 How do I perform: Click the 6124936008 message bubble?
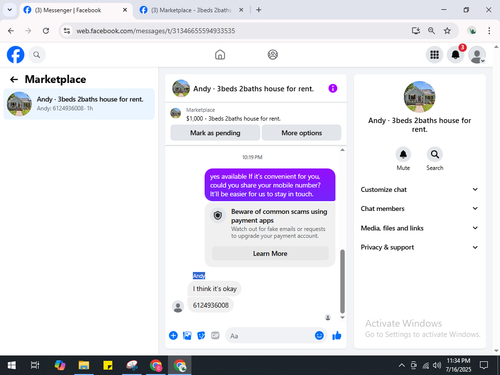coord(211,305)
